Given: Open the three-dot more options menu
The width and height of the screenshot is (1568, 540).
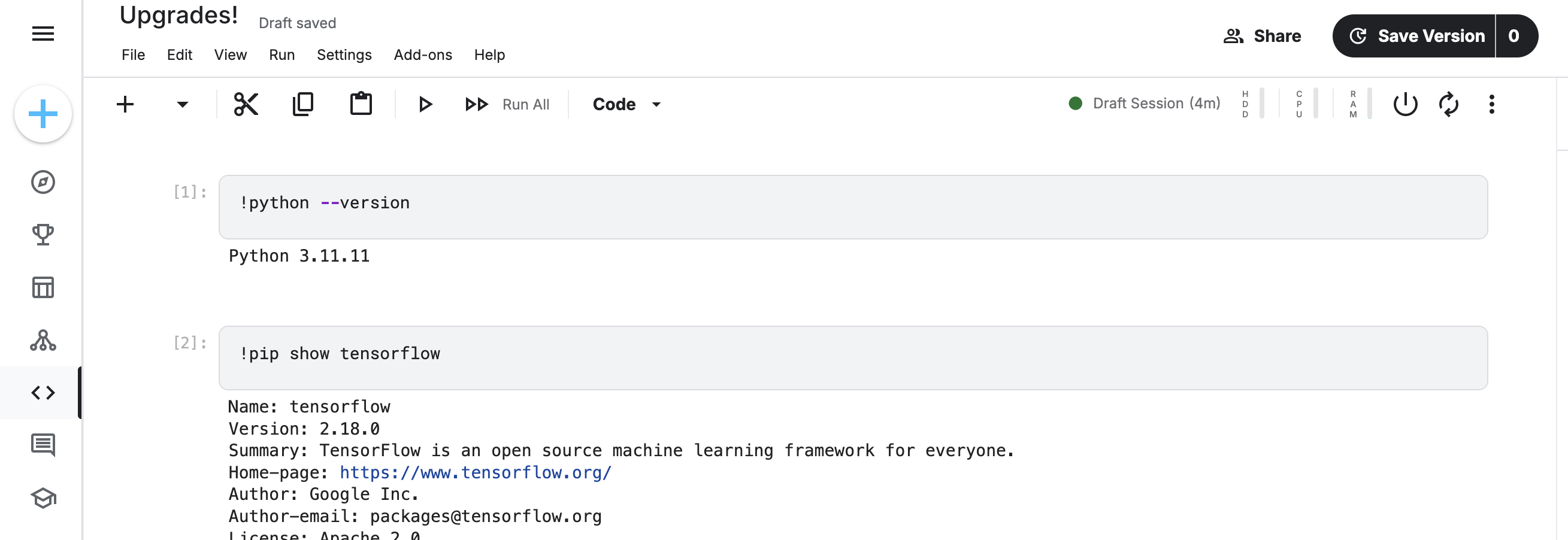Looking at the screenshot, I should click(1491, 104).
